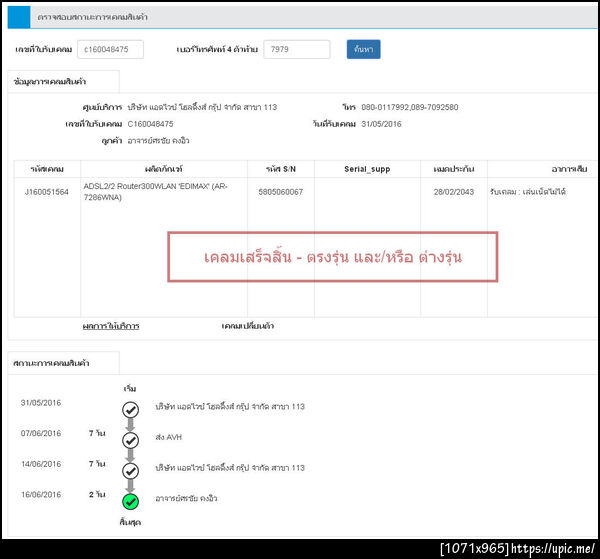Click the check icon dated 14/06/2016
Viewport: 600px width, 559px height.
click(130, 471)
